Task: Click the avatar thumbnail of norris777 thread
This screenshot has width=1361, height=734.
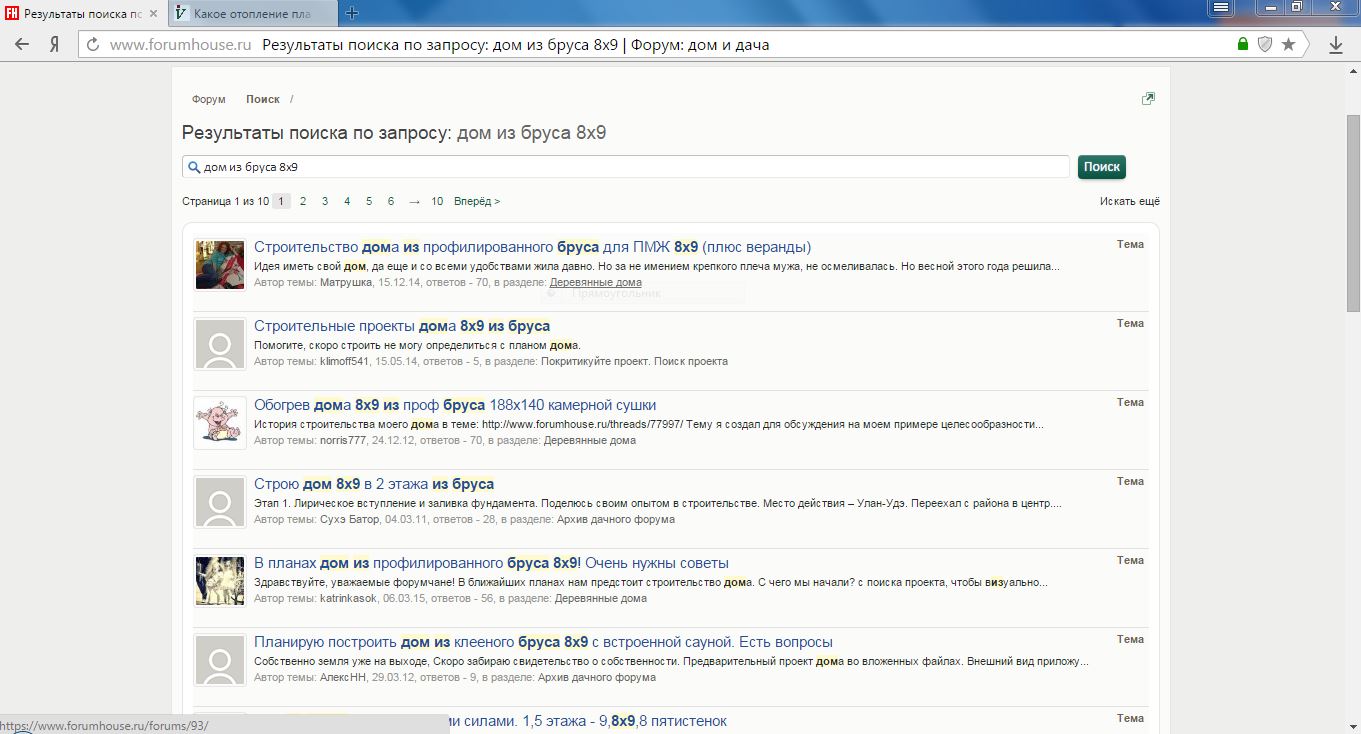Action: coord(220,423)
